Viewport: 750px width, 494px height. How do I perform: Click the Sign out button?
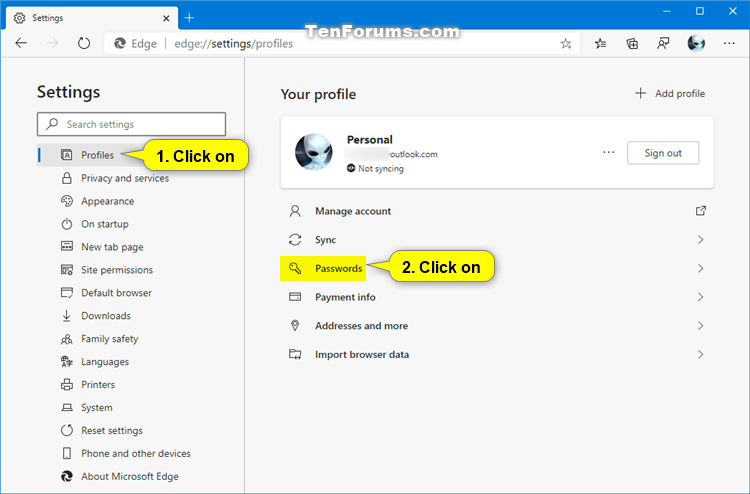coord(663,153)
